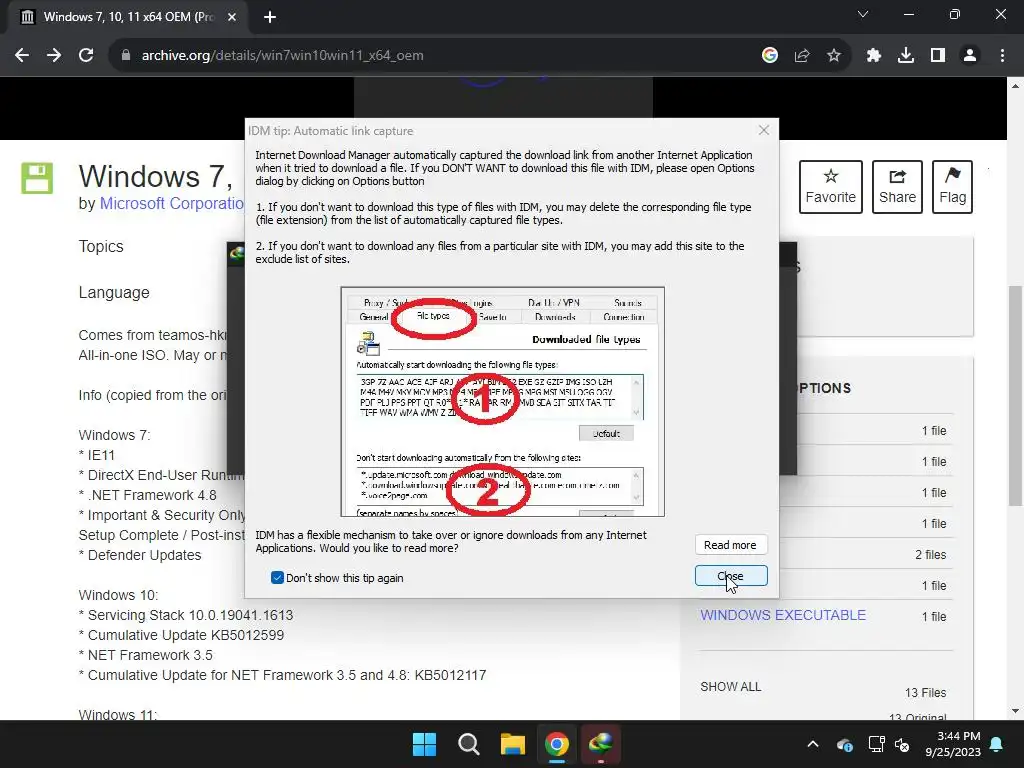Viewport: 1024px width, 768px height.
Task: Click the address bar URL
Action: tap(283, 56)
